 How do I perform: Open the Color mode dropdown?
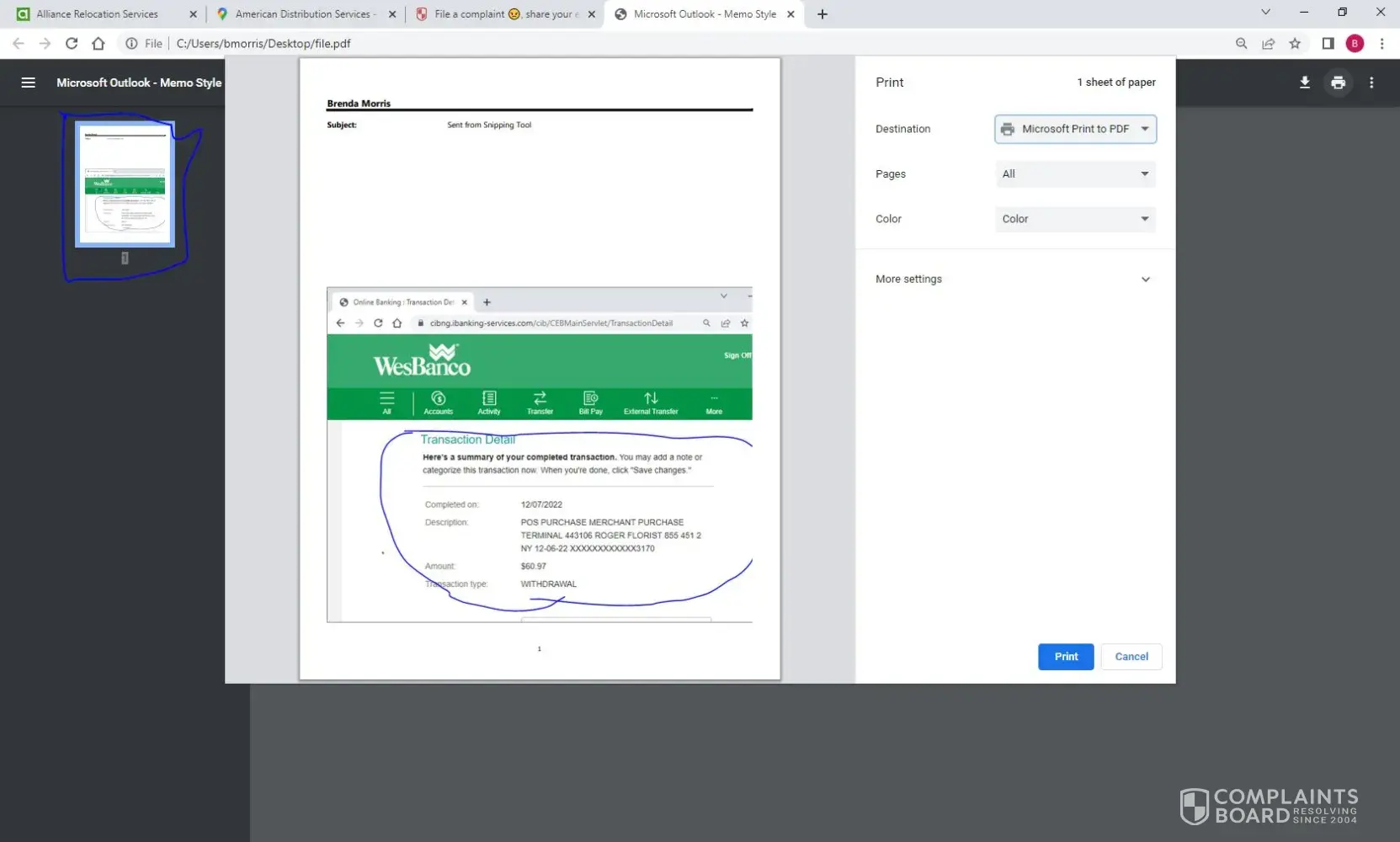tap(1075, 219)
